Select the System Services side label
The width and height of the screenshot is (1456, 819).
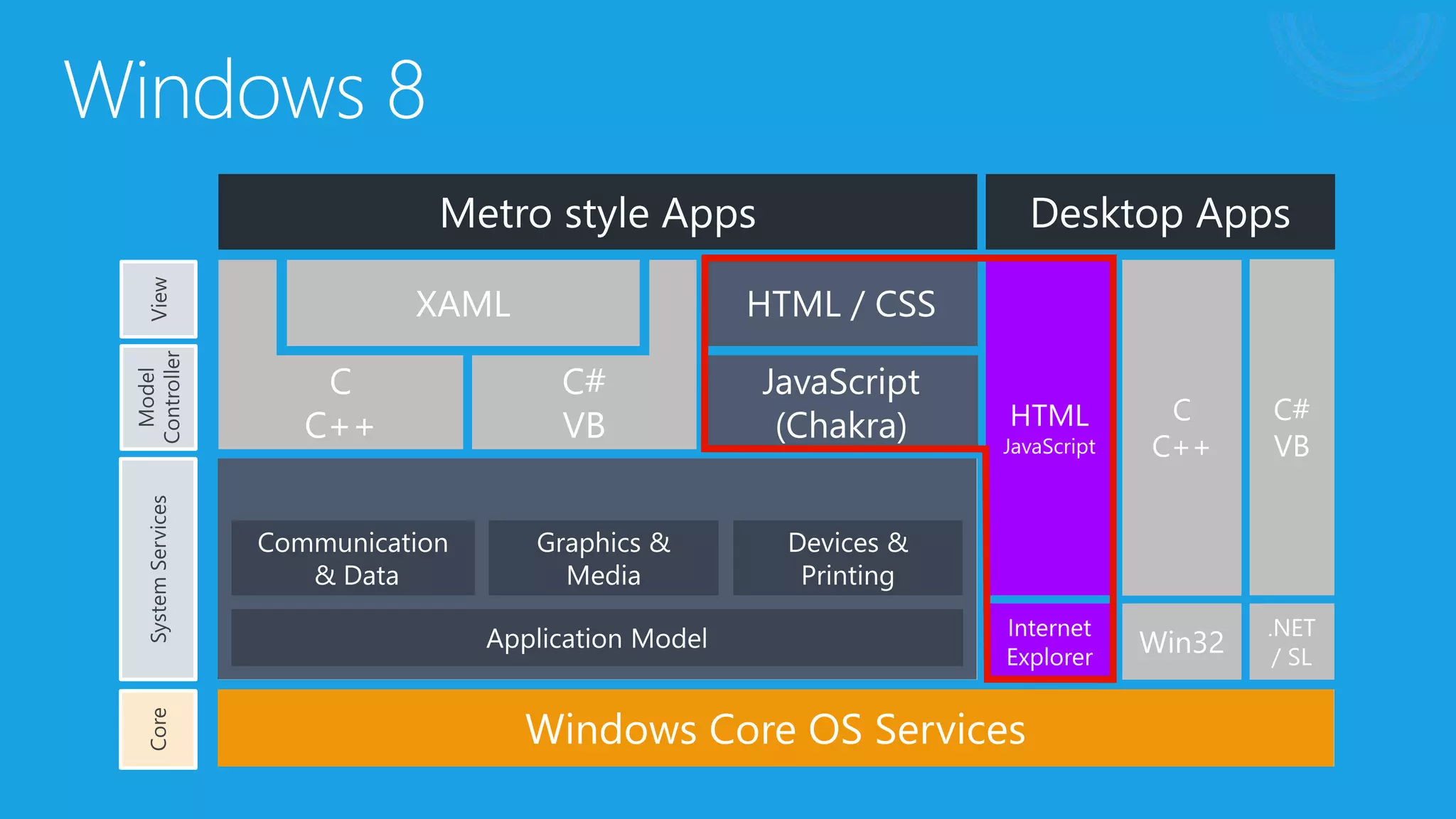click(159, 569)
